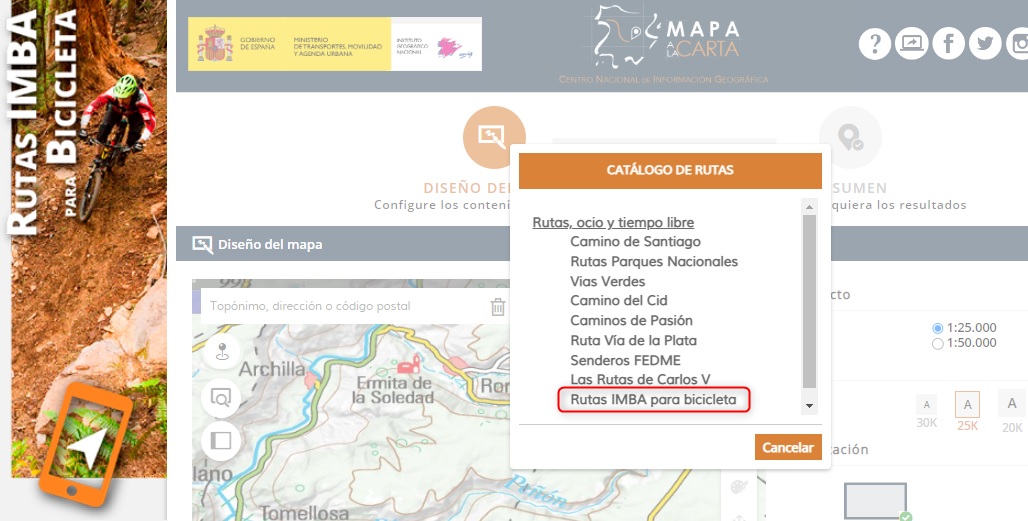This screenshot has width=1028, height=521.
Task: Click the Mapa a la Carta logo
Action: point(663,45)
